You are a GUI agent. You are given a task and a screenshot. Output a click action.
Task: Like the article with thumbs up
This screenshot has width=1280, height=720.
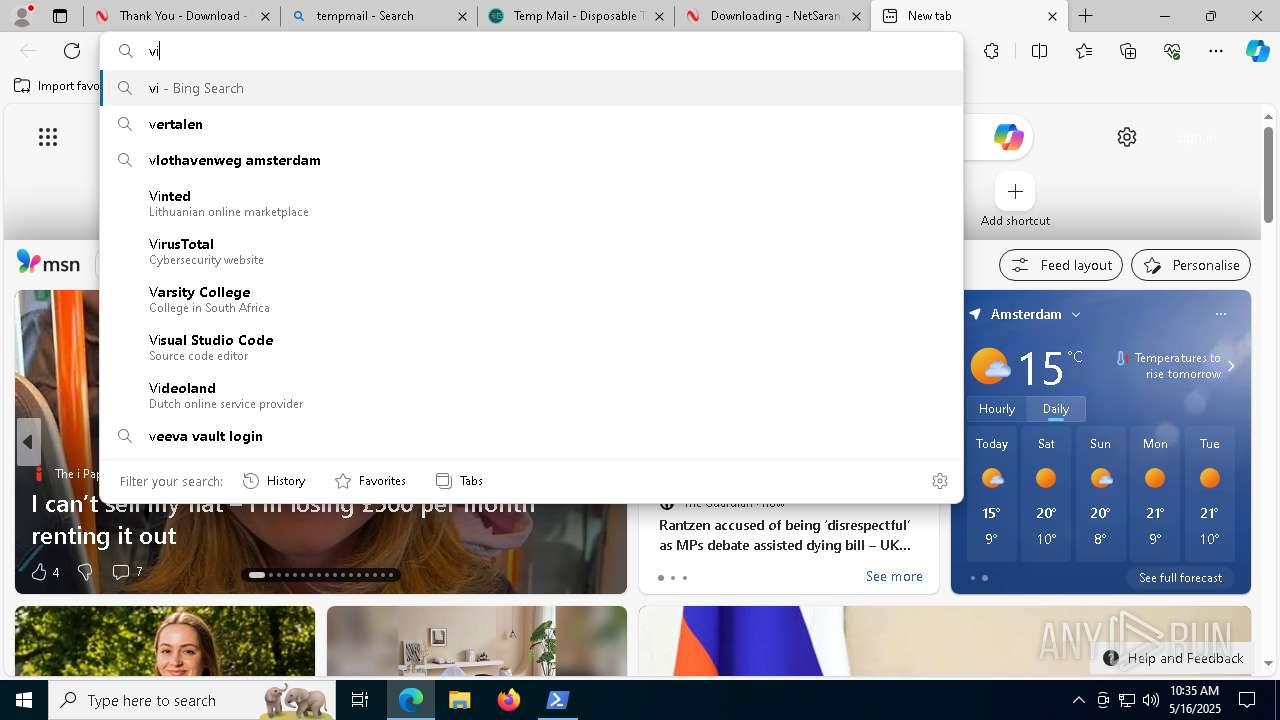click(x=39, y=572)
